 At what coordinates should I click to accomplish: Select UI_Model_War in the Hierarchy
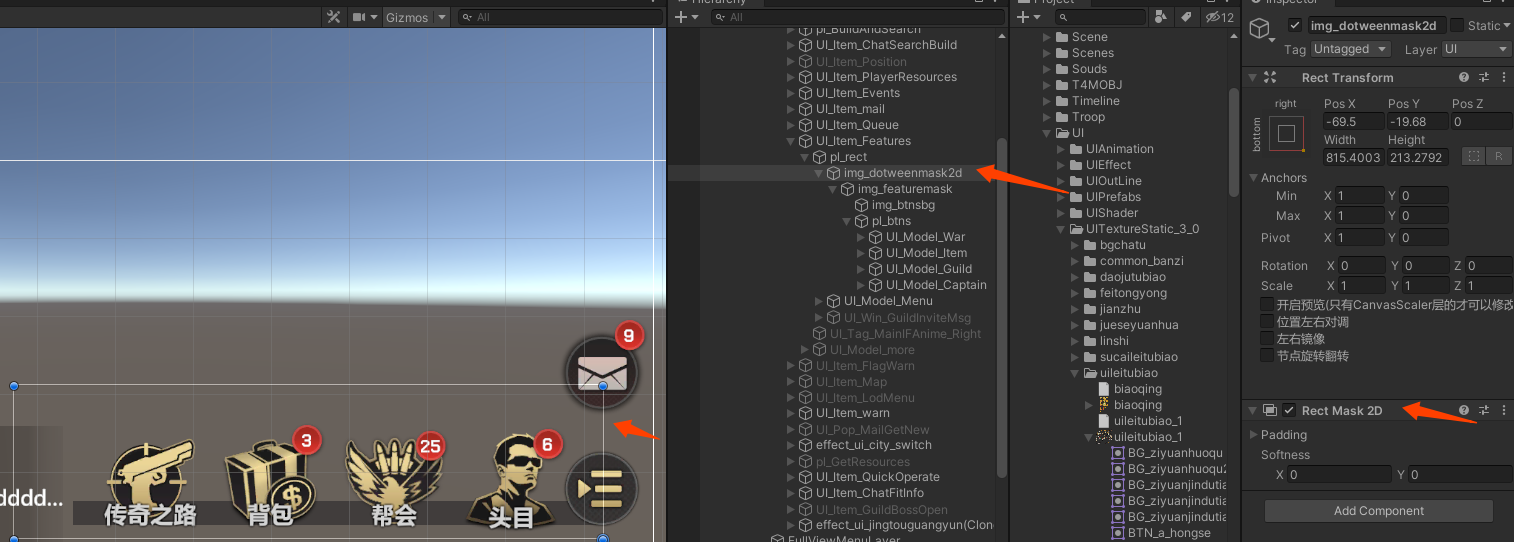(x=925, y=237)
